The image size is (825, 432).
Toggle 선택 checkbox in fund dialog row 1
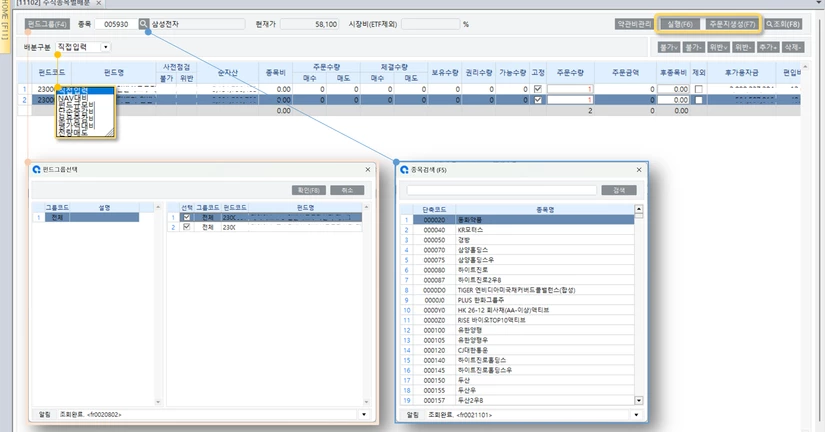pos(187,217)
